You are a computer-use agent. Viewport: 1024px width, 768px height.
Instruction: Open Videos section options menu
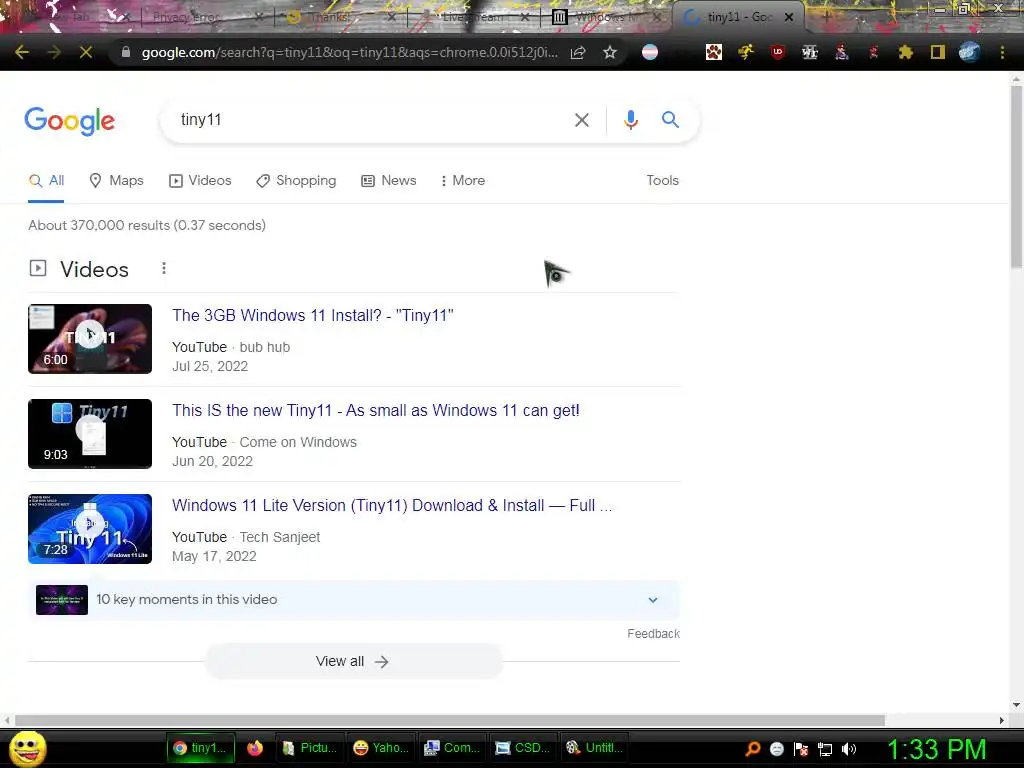click(x=164, y=268)
